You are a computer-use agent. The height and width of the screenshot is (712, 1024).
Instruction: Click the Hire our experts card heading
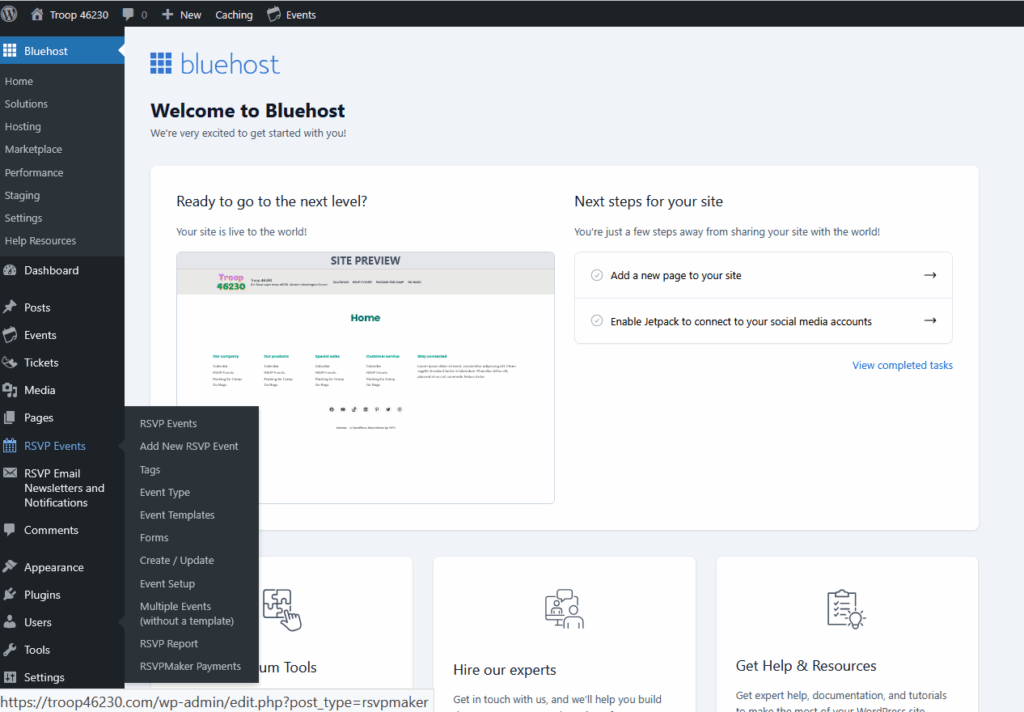coord(505,670)
